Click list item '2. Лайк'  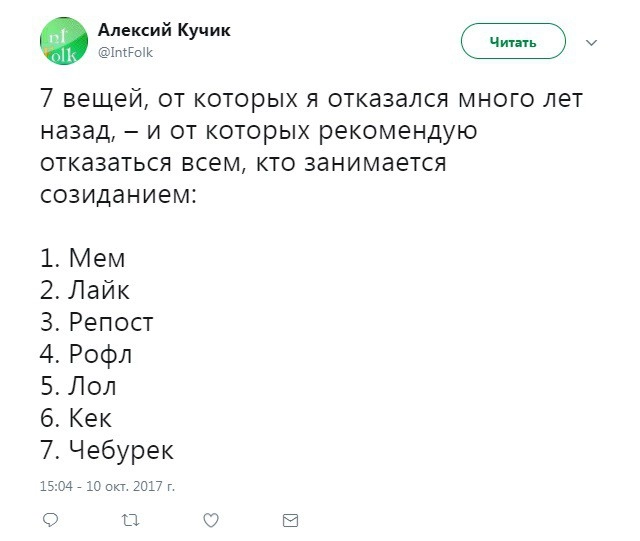click(85, 290)
